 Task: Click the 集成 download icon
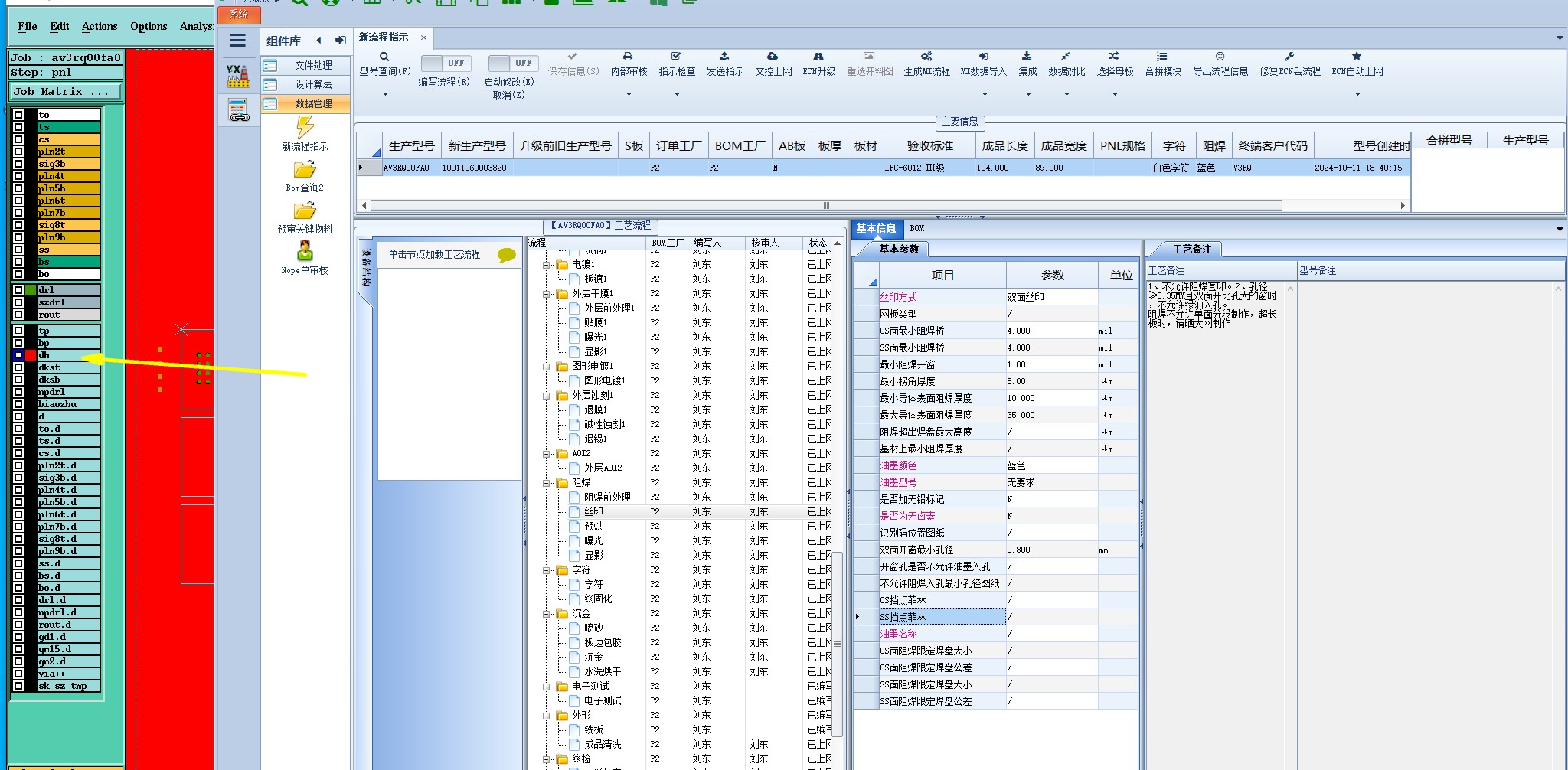pos(1027,57)
